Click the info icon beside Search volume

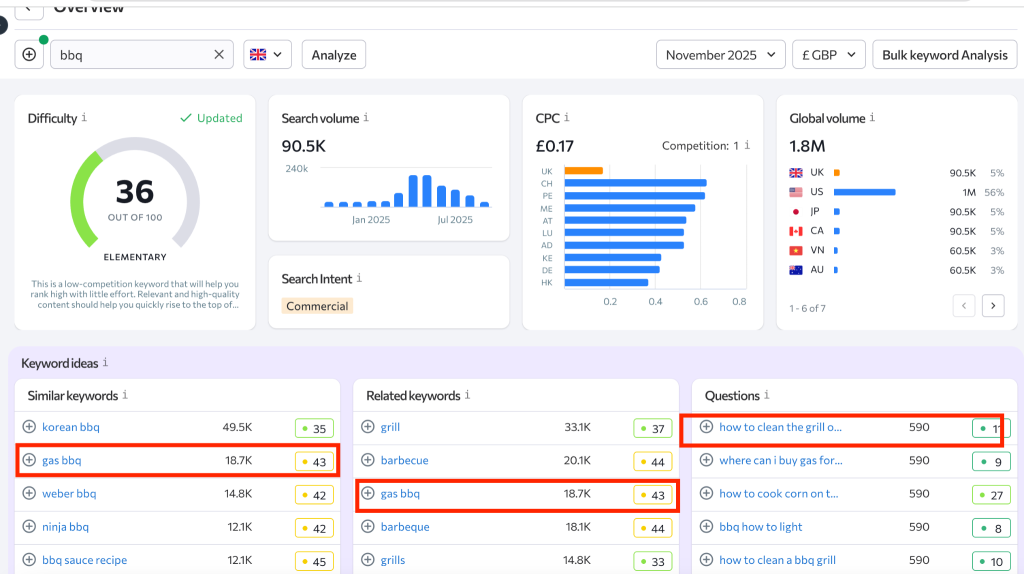366,118
